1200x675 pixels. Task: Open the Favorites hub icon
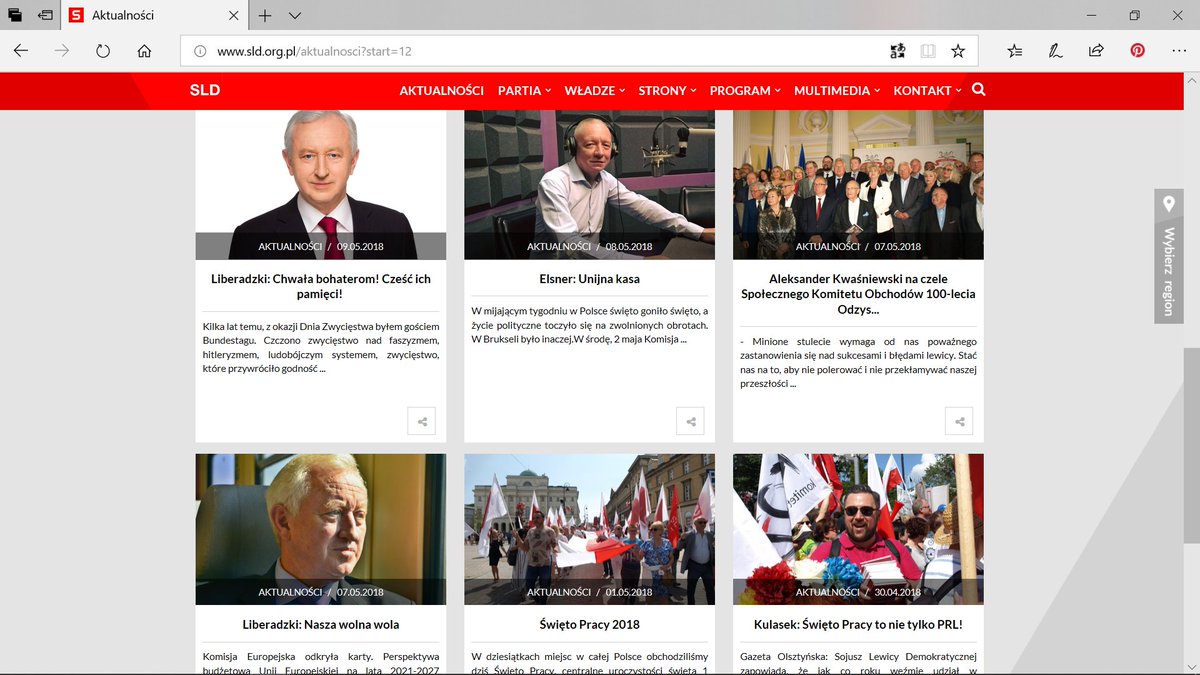pos(1015,51)
